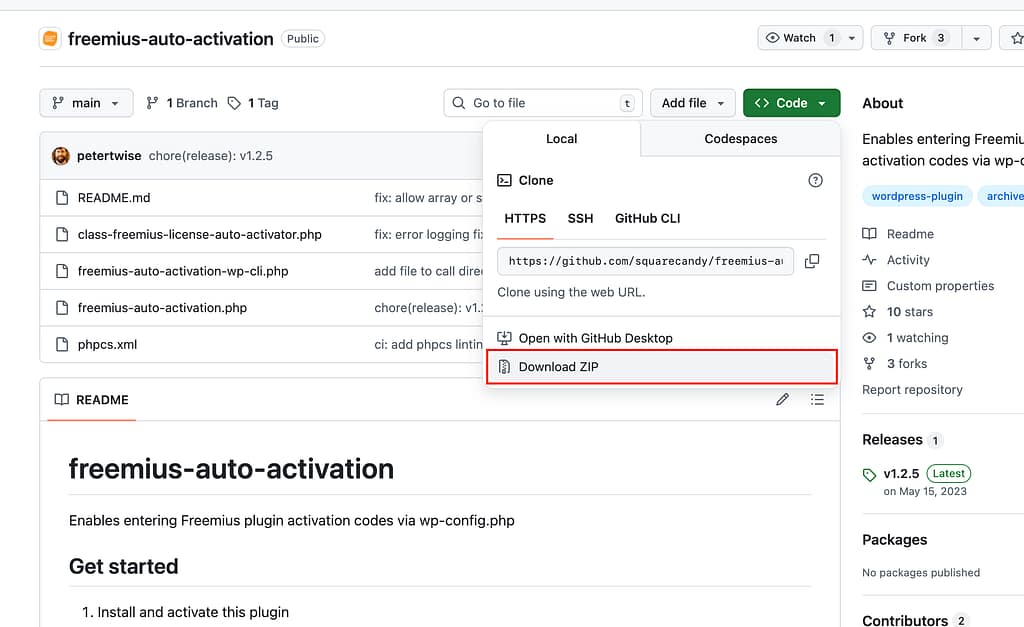The width and height of the screenshot is (1024, 627).
Task: Click the book icon beside Readme in About
Action: click(x=869, y=234)
